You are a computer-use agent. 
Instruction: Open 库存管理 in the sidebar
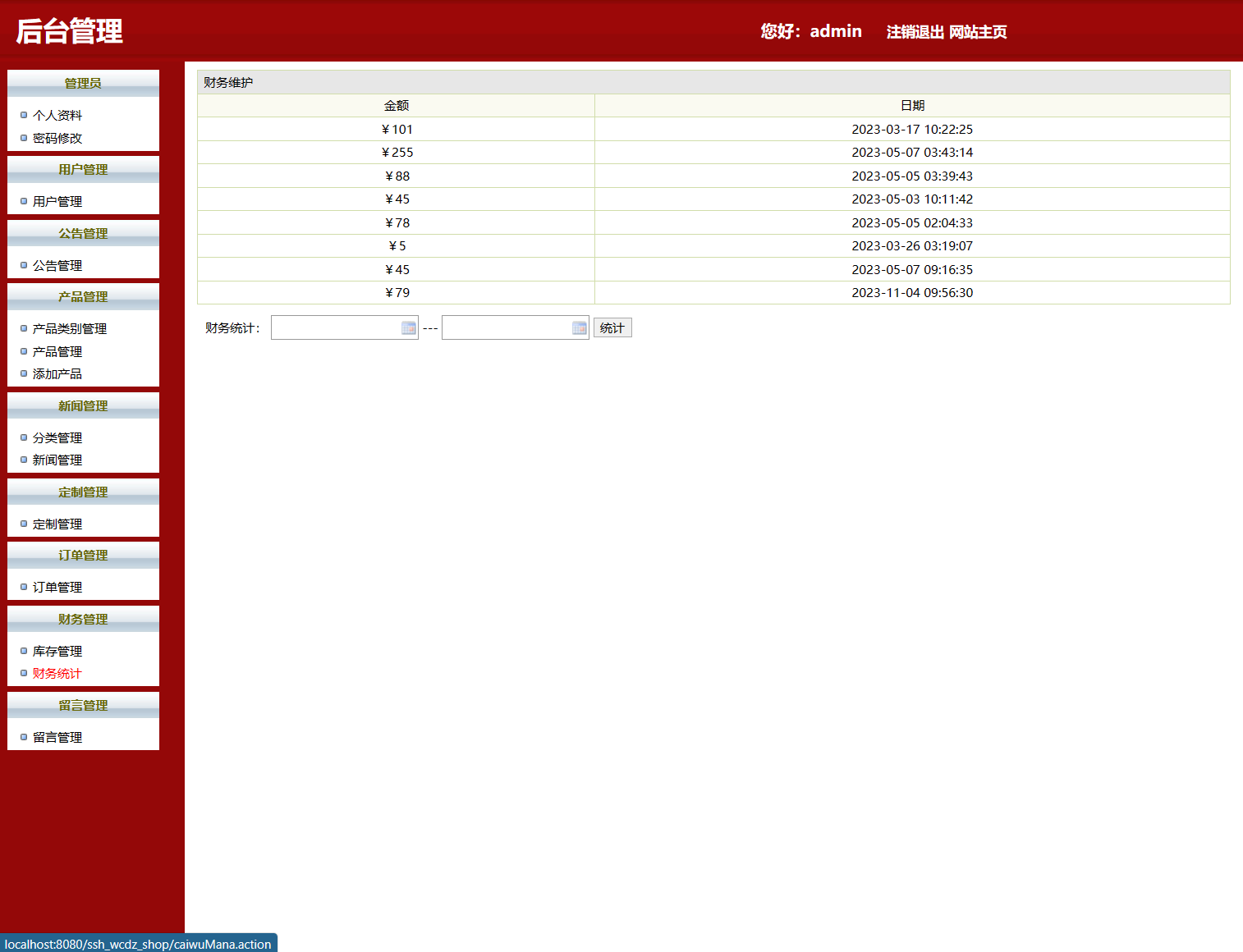(x=57, y=652)
